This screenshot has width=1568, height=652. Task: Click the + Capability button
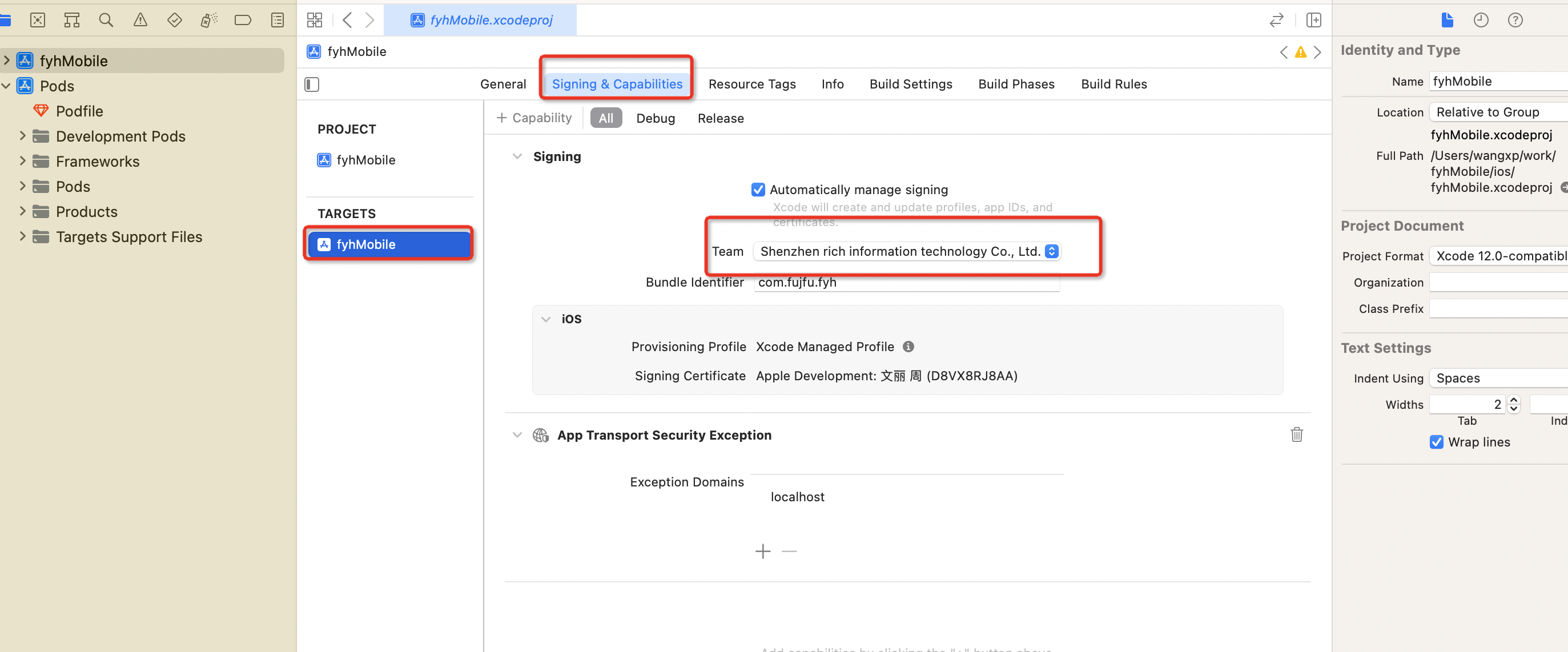(534, 118)
